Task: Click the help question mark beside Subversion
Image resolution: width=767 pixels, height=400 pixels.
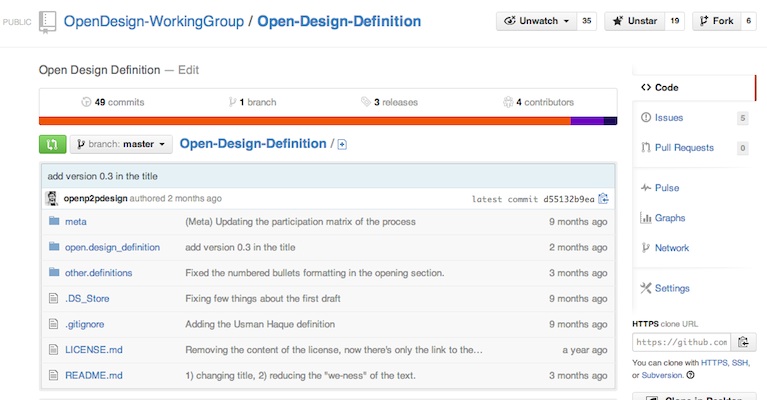Action: (x=690, y=375)
